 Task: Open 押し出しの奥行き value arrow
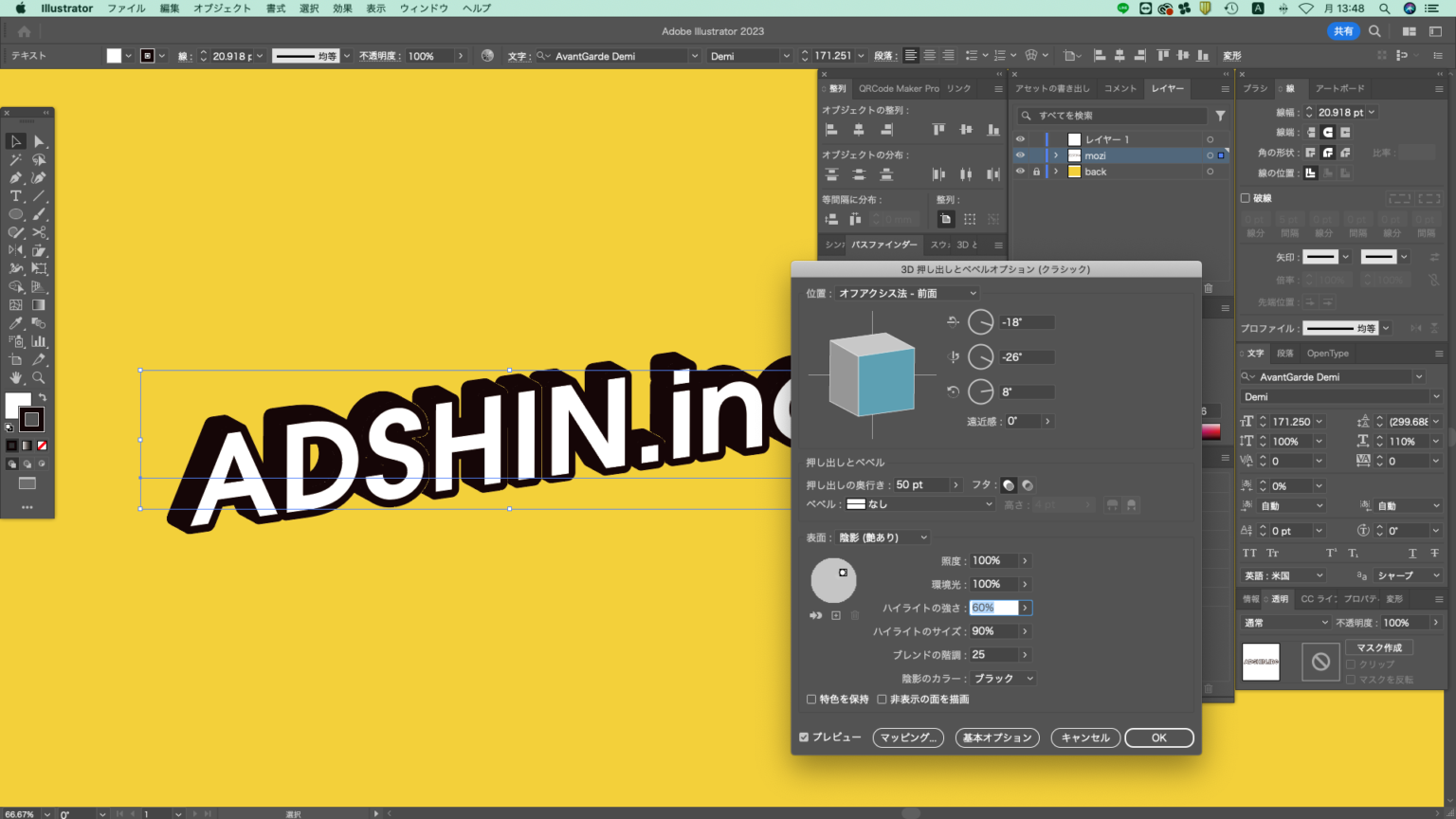955,485
